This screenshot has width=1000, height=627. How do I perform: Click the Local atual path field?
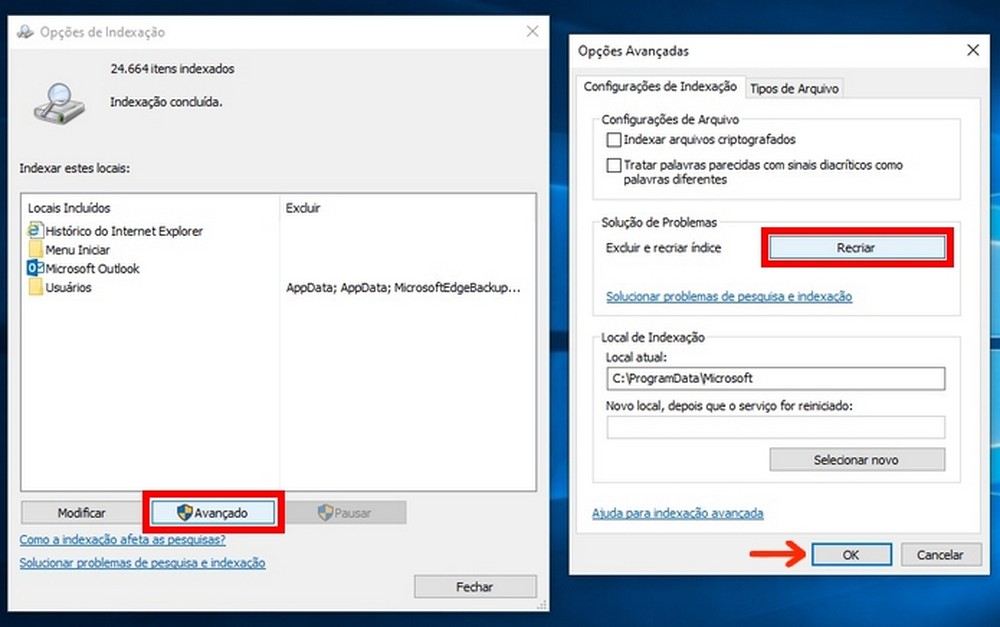pos(776,378)
